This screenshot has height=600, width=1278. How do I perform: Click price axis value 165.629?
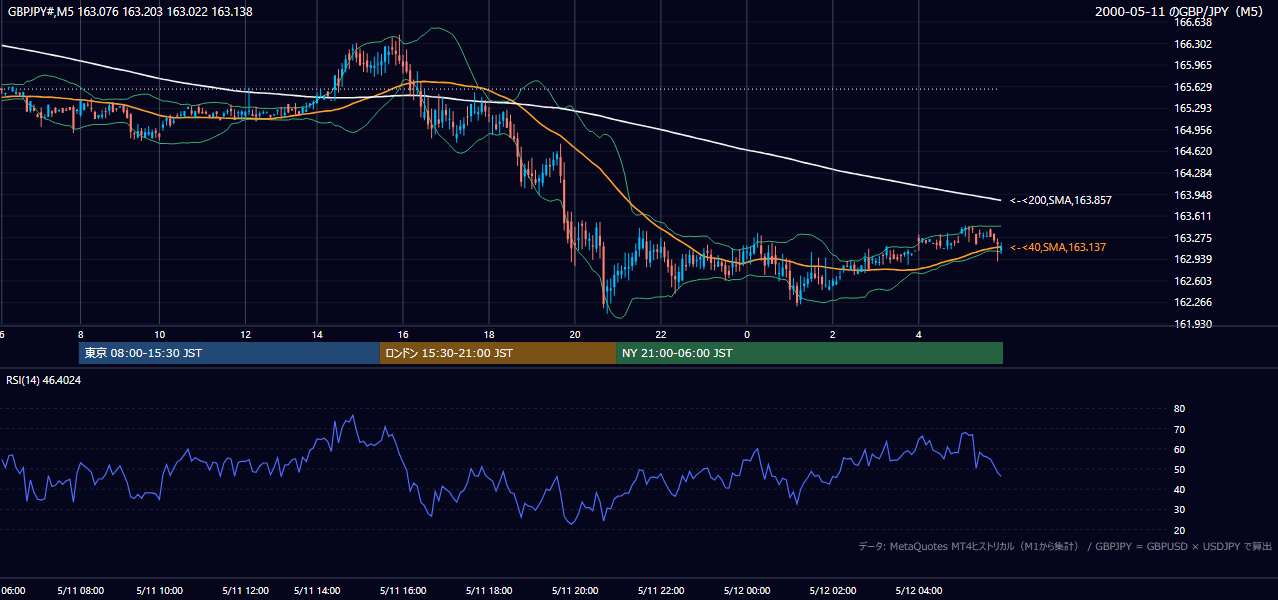tap(1192, 87)
